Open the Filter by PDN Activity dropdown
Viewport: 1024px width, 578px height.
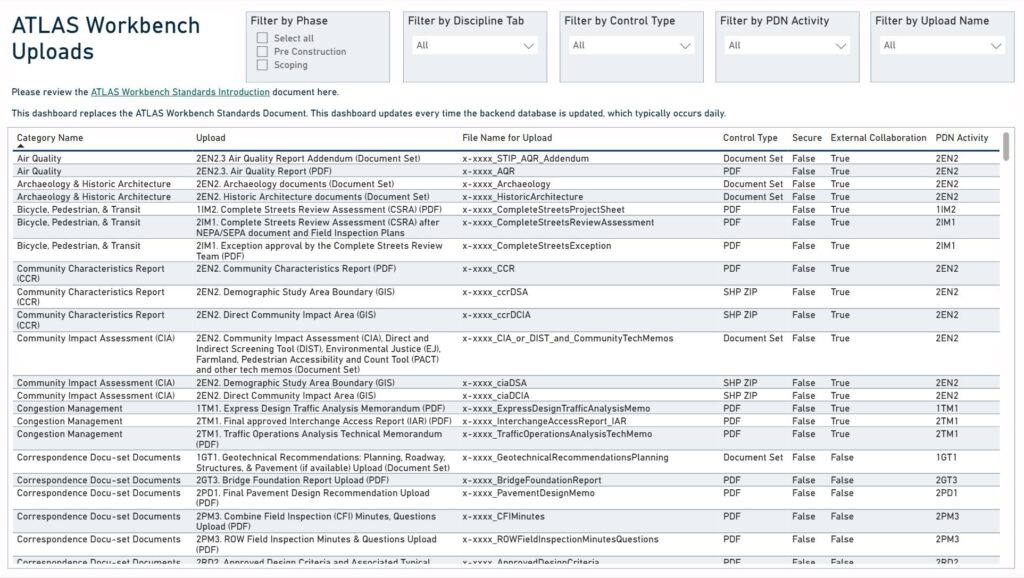point(787,45)
